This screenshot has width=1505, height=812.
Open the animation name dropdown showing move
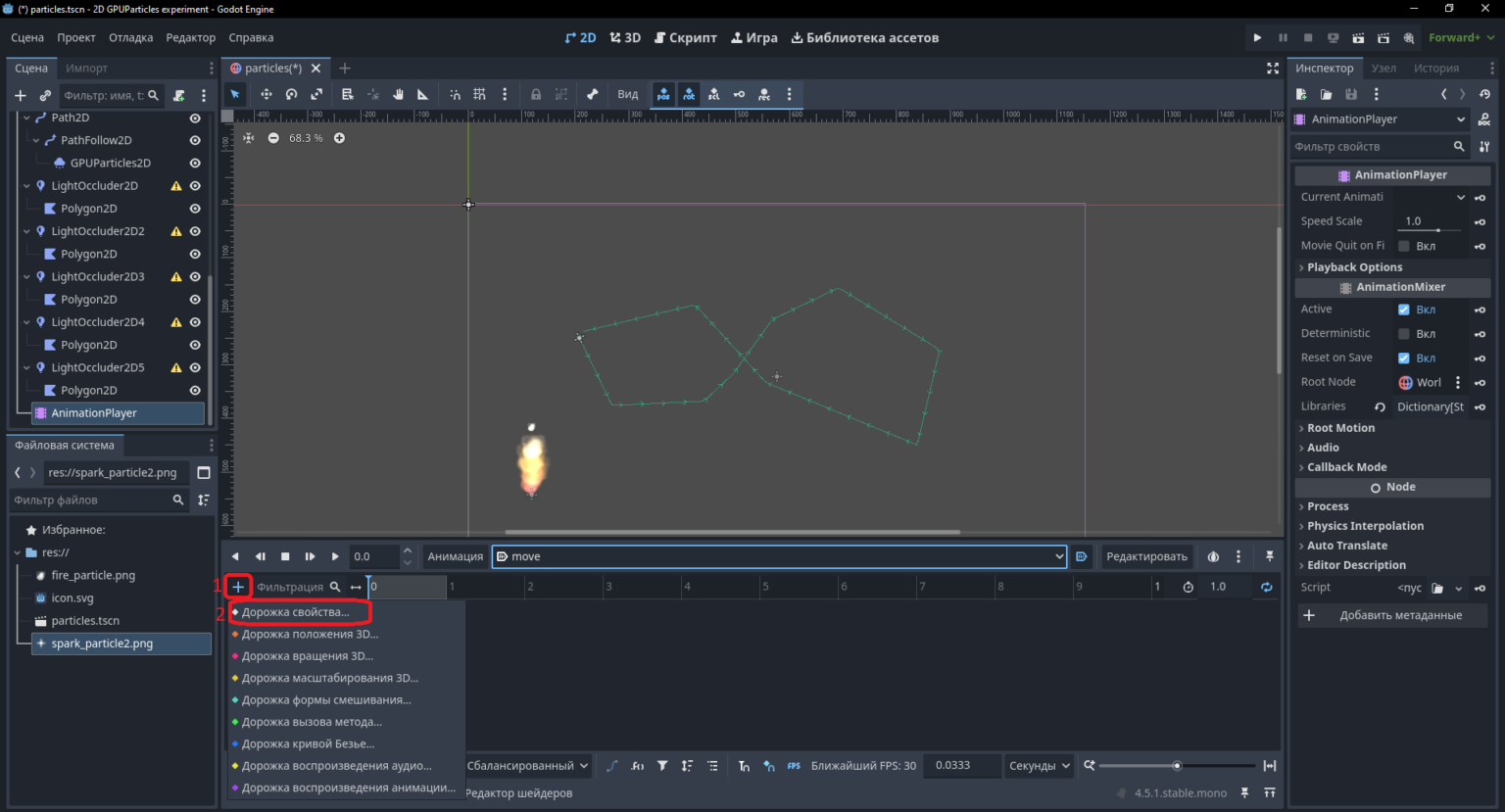pos(780,556)
